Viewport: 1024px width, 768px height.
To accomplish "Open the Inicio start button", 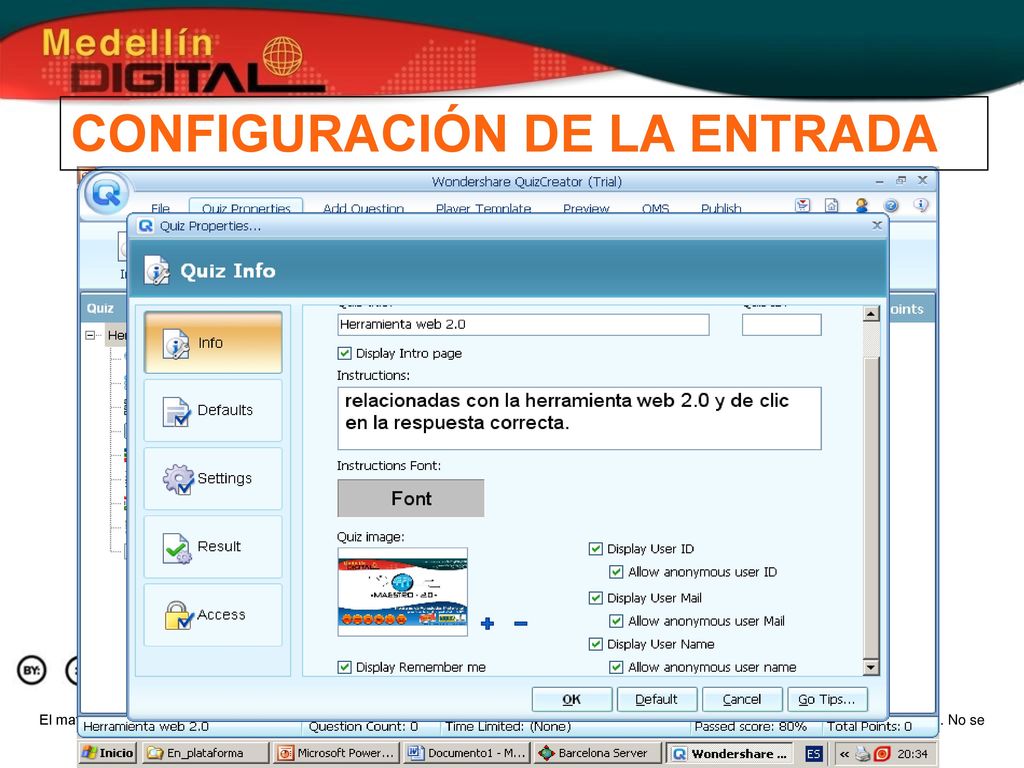I will click(108, 753).
